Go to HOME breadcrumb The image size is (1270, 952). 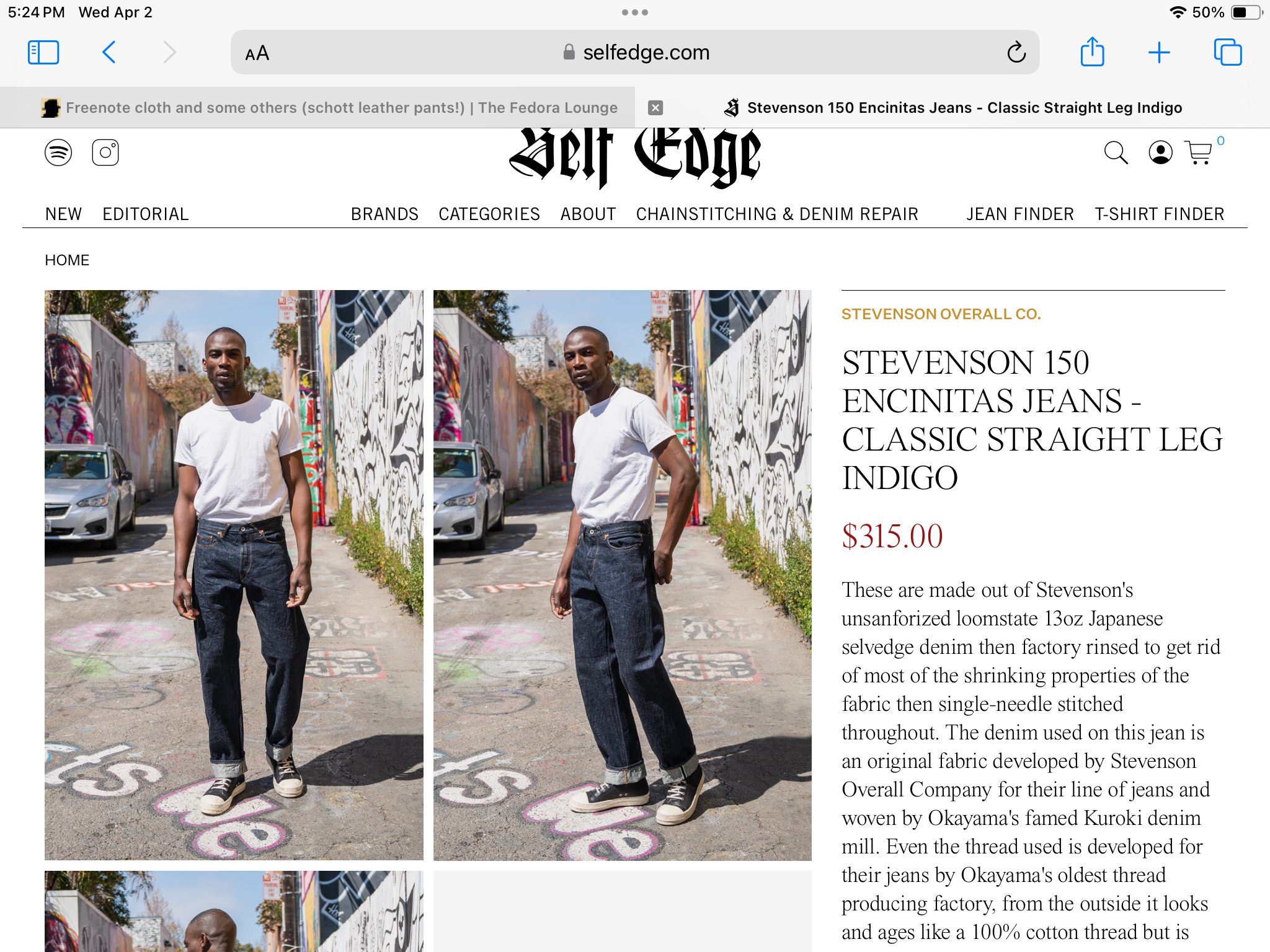(x=67, y=260)
